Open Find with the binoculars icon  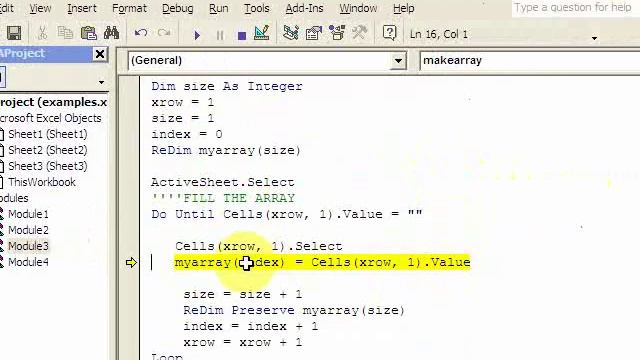point(111,33)
